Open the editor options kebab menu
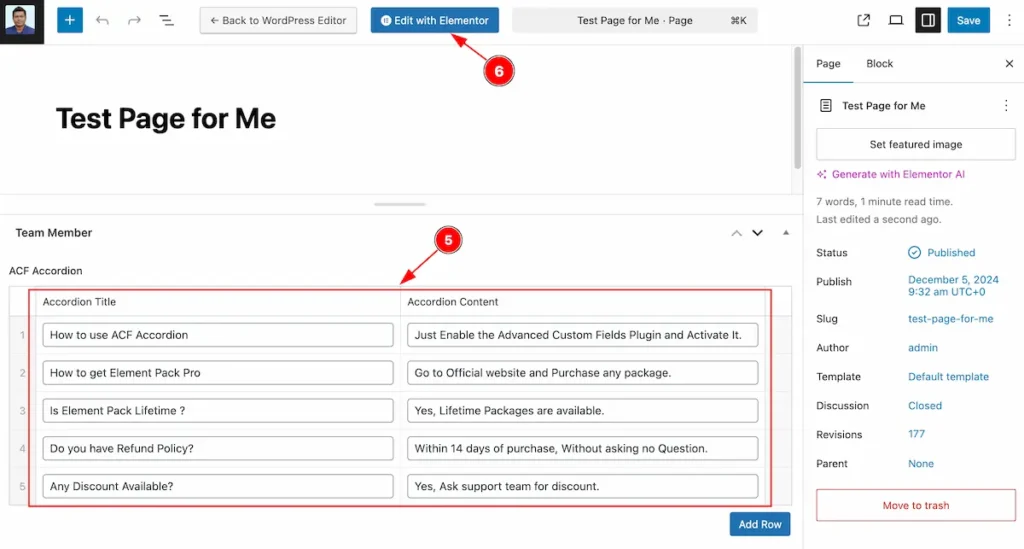Image resolution: width=1024 pixels, height=549 pixels. coord(1009,20)
